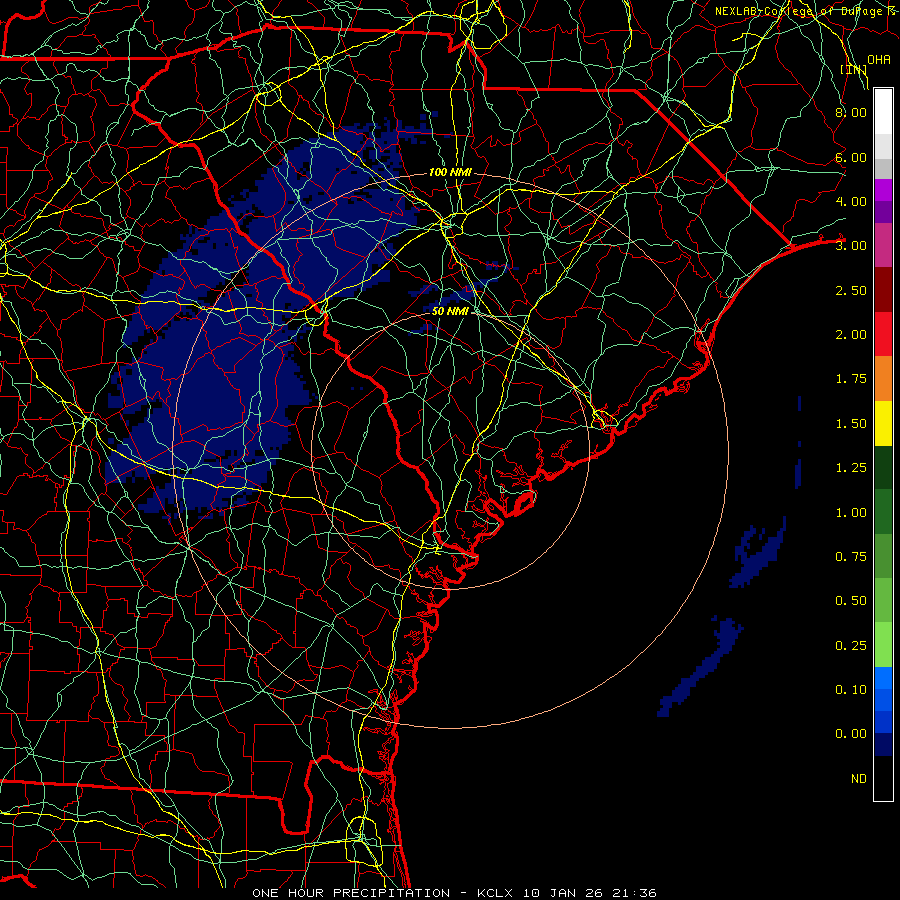This screenshot has height=900, width=900.
Task: Click the orange 1.75 inch legend color
Action: (883, 379)
